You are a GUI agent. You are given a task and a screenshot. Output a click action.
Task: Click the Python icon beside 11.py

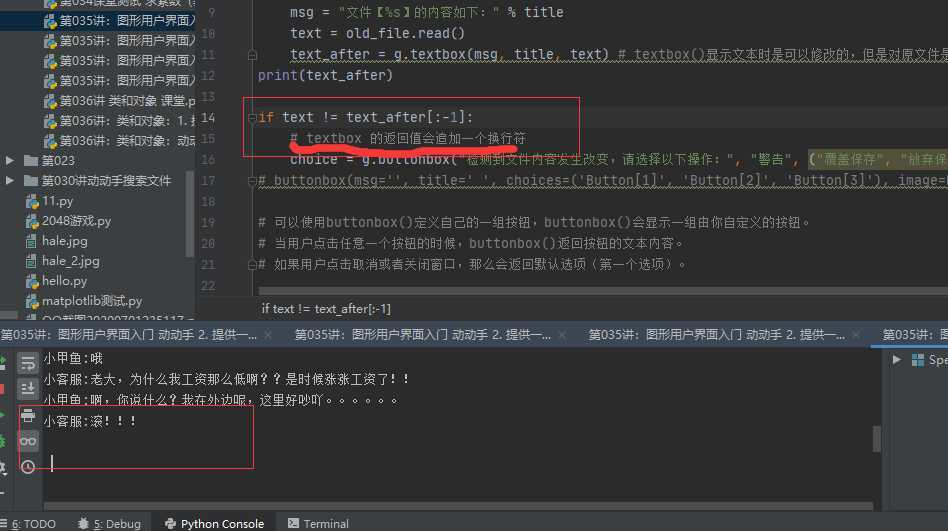(x=32, y=201)
